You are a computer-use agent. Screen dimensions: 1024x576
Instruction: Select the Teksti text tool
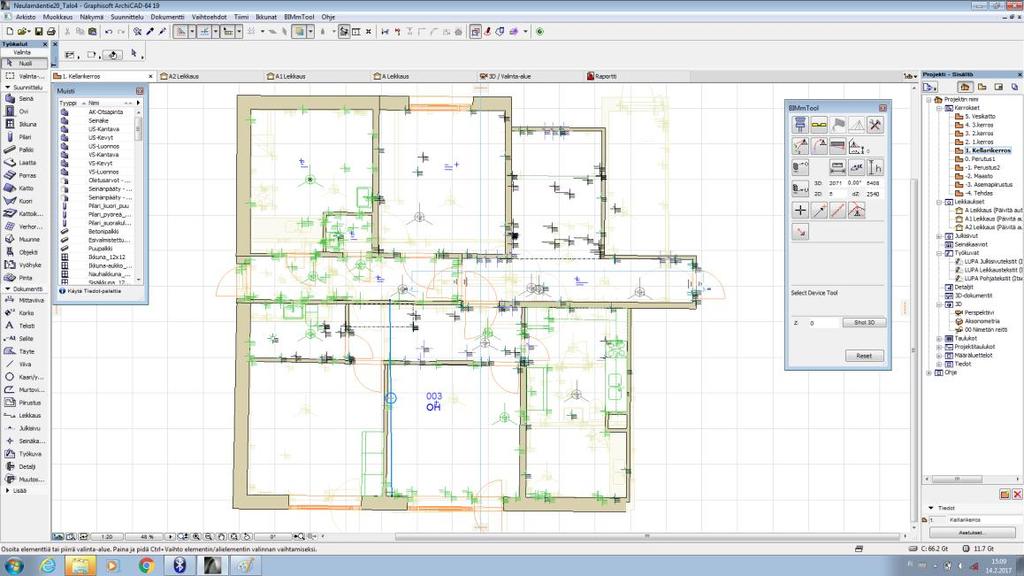pos(24,326)
